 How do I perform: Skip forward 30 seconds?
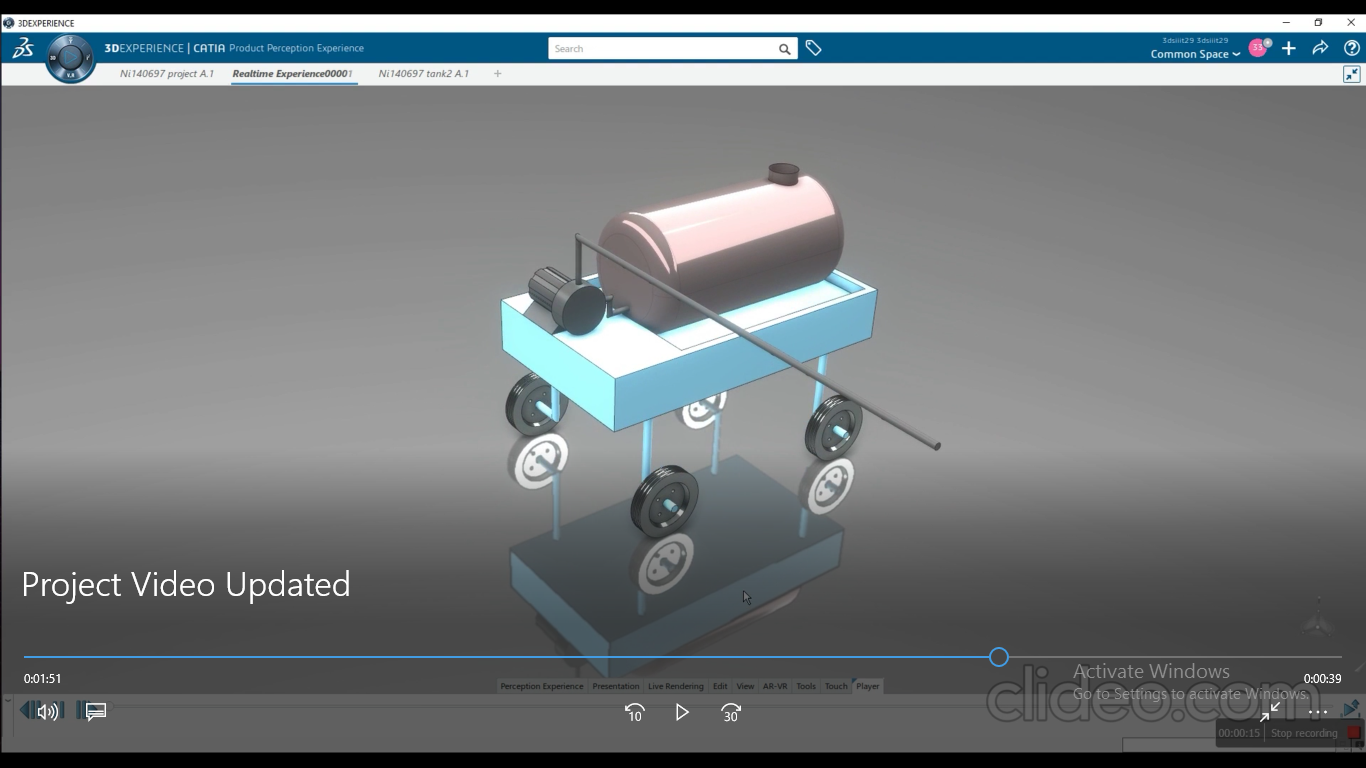[x=730, y=712]
